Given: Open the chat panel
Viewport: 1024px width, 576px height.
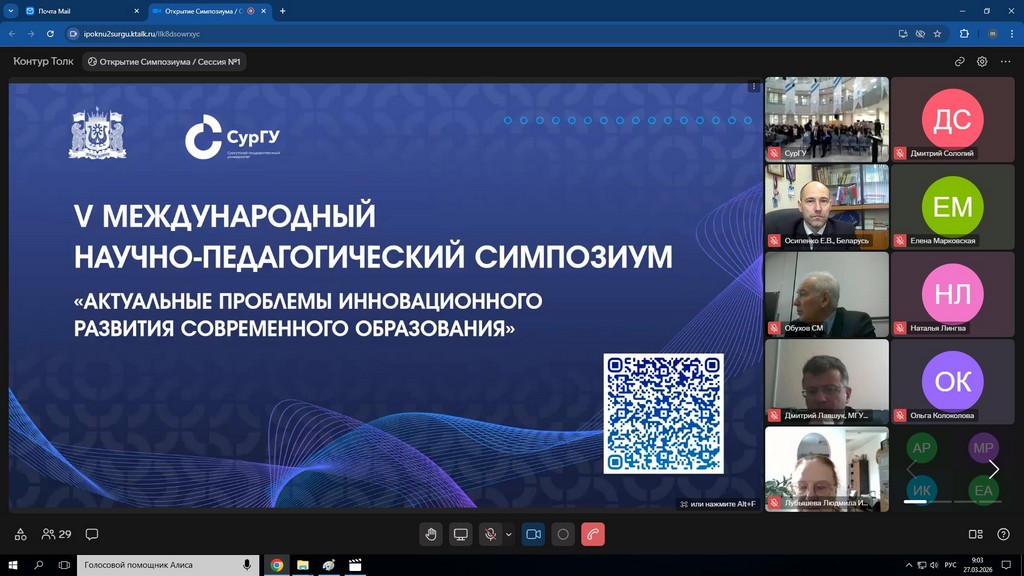Looking at the screenshot, I should coord(92,534).
